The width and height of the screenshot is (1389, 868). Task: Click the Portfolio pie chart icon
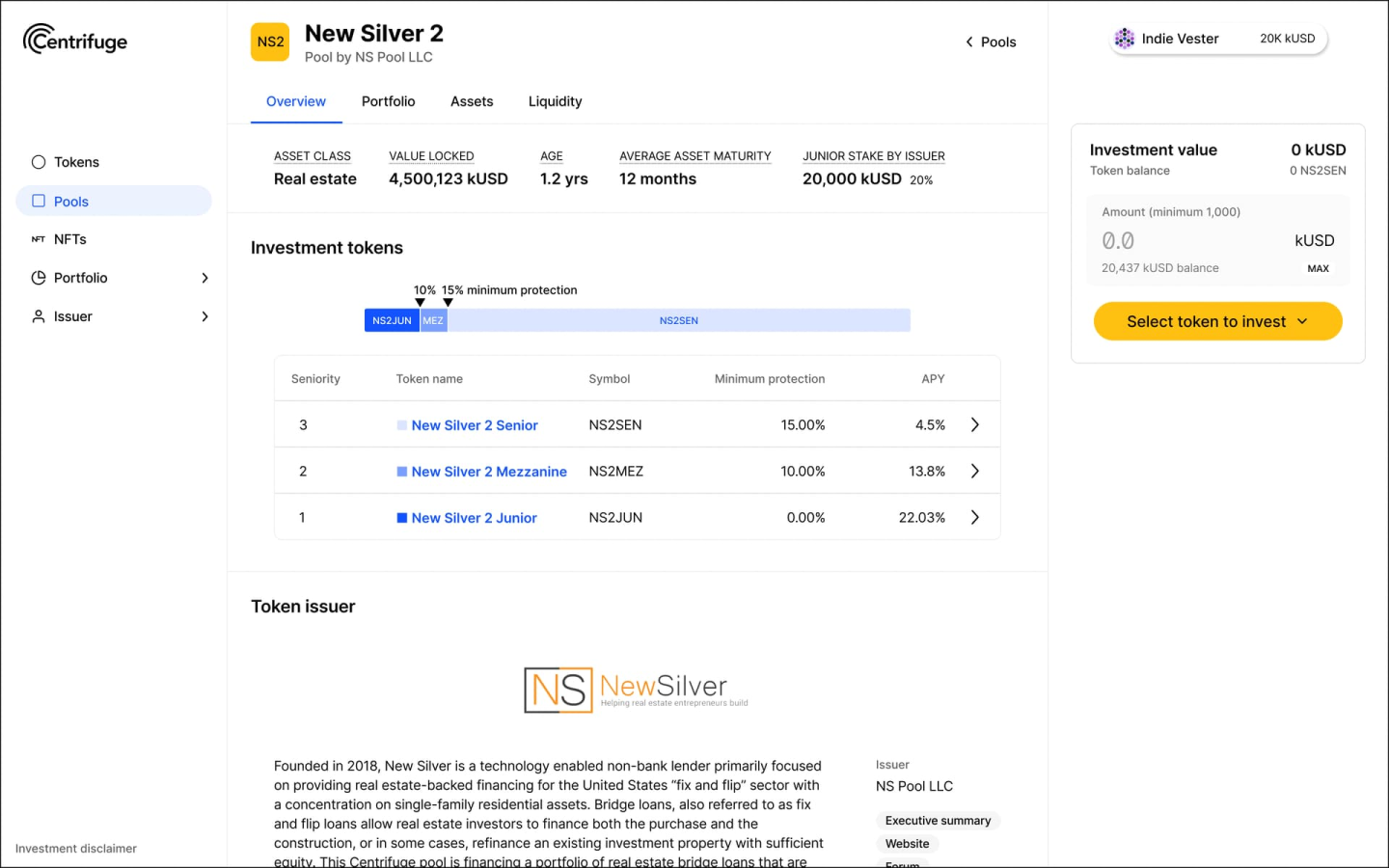(x=39, y=278)
